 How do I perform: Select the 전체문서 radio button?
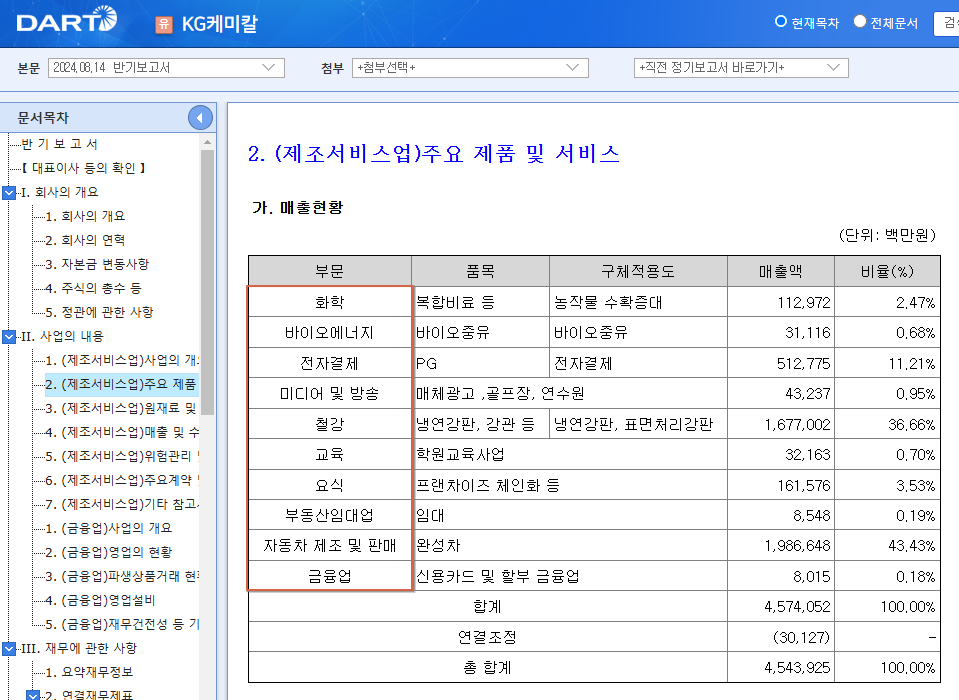[858, 22]
